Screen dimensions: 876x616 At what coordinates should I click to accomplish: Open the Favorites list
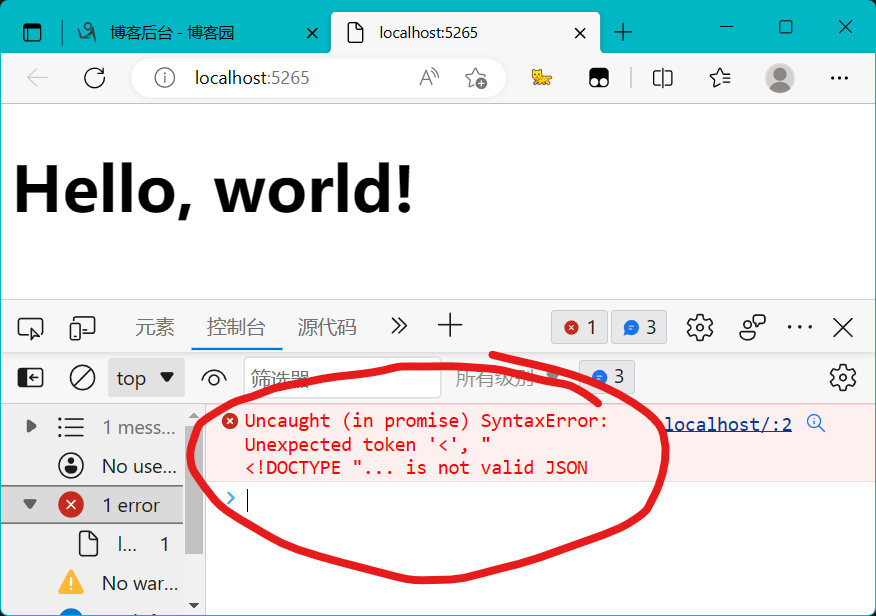720,78
